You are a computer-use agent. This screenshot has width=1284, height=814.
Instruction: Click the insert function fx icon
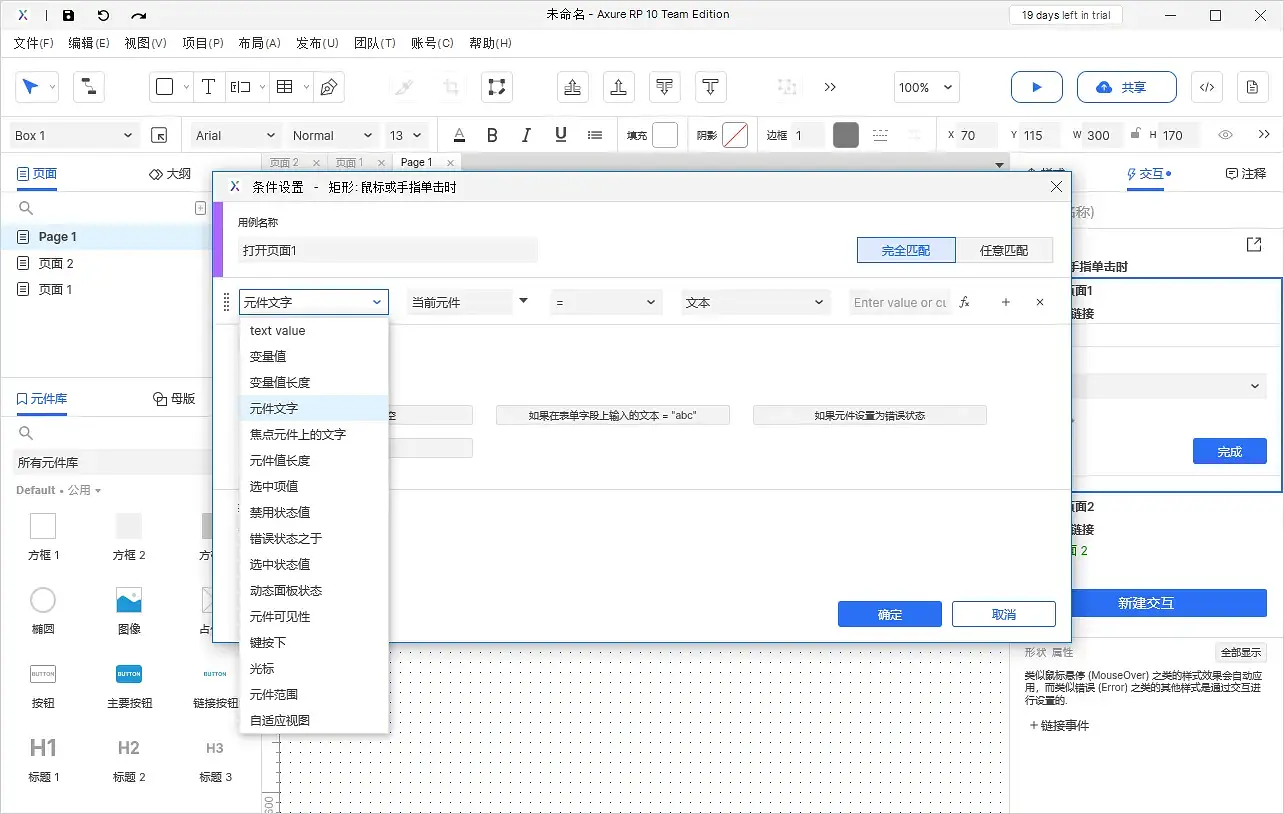[963, 301]
